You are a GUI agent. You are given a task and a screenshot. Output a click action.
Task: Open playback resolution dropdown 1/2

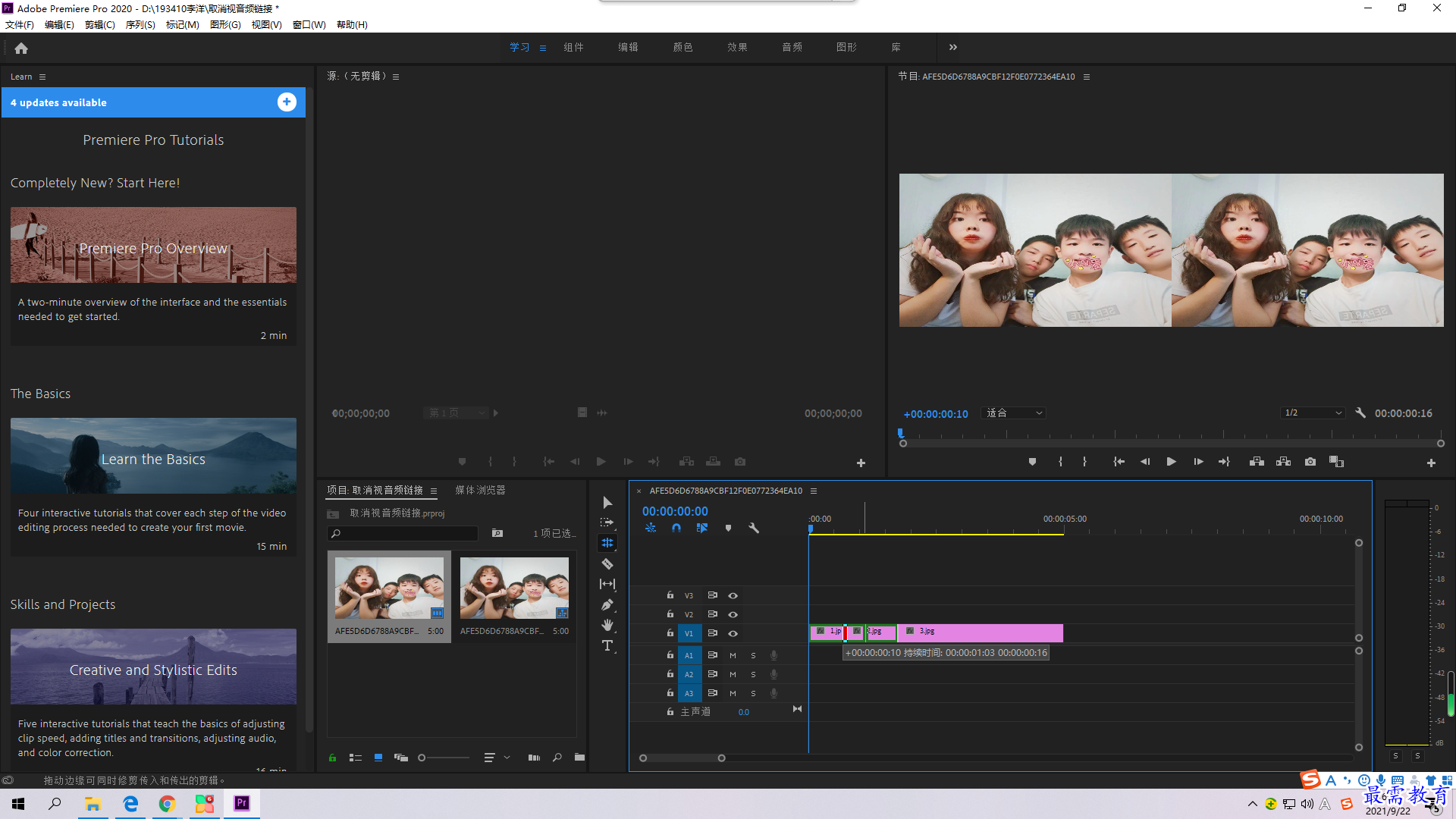click(1313, 413)
